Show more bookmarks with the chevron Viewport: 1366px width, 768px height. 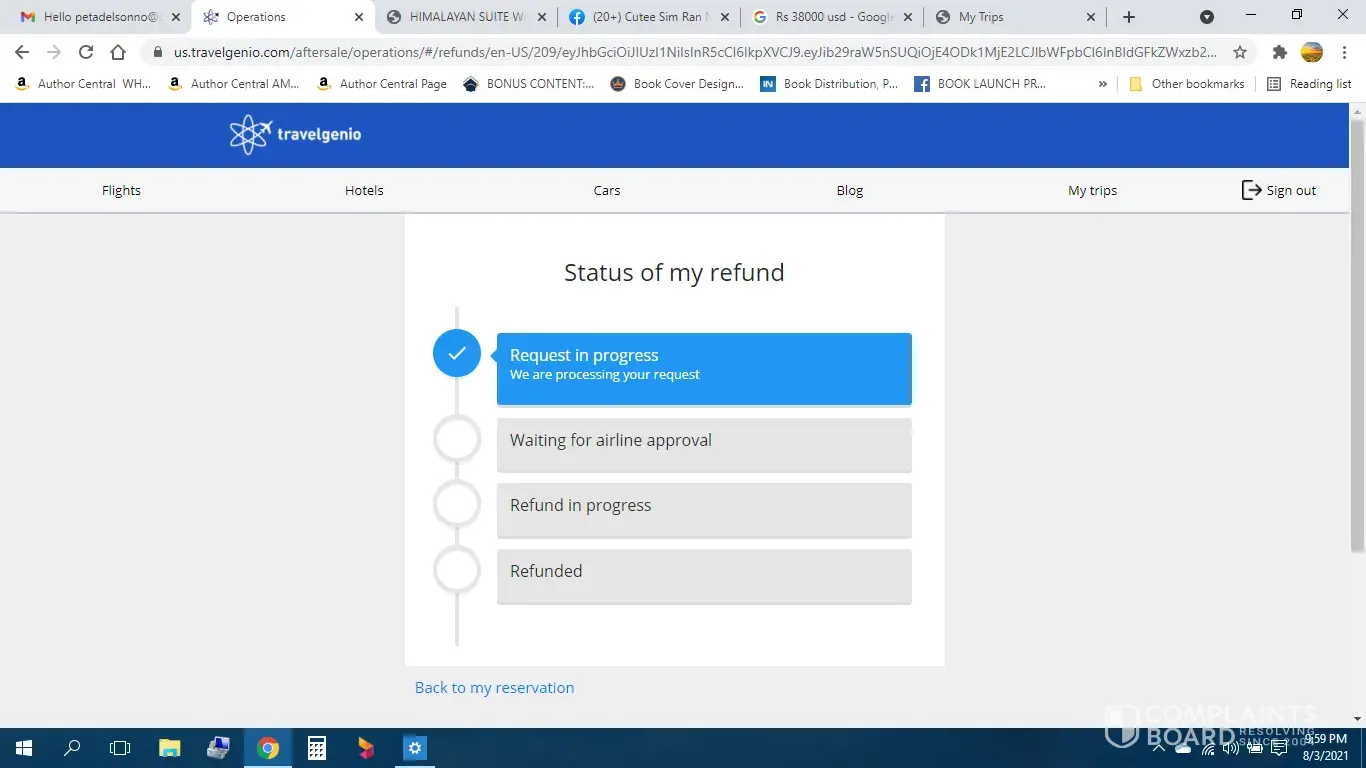coord(1103,84)
